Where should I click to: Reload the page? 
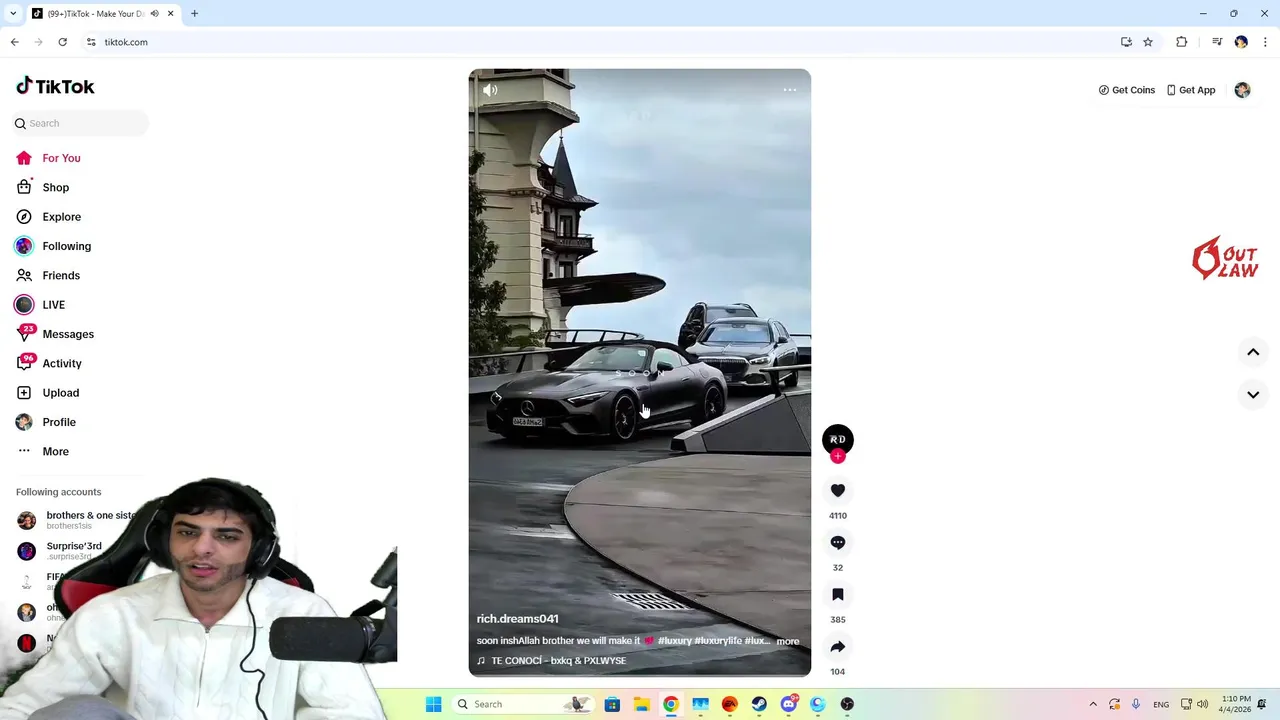[x=62, y=42]
